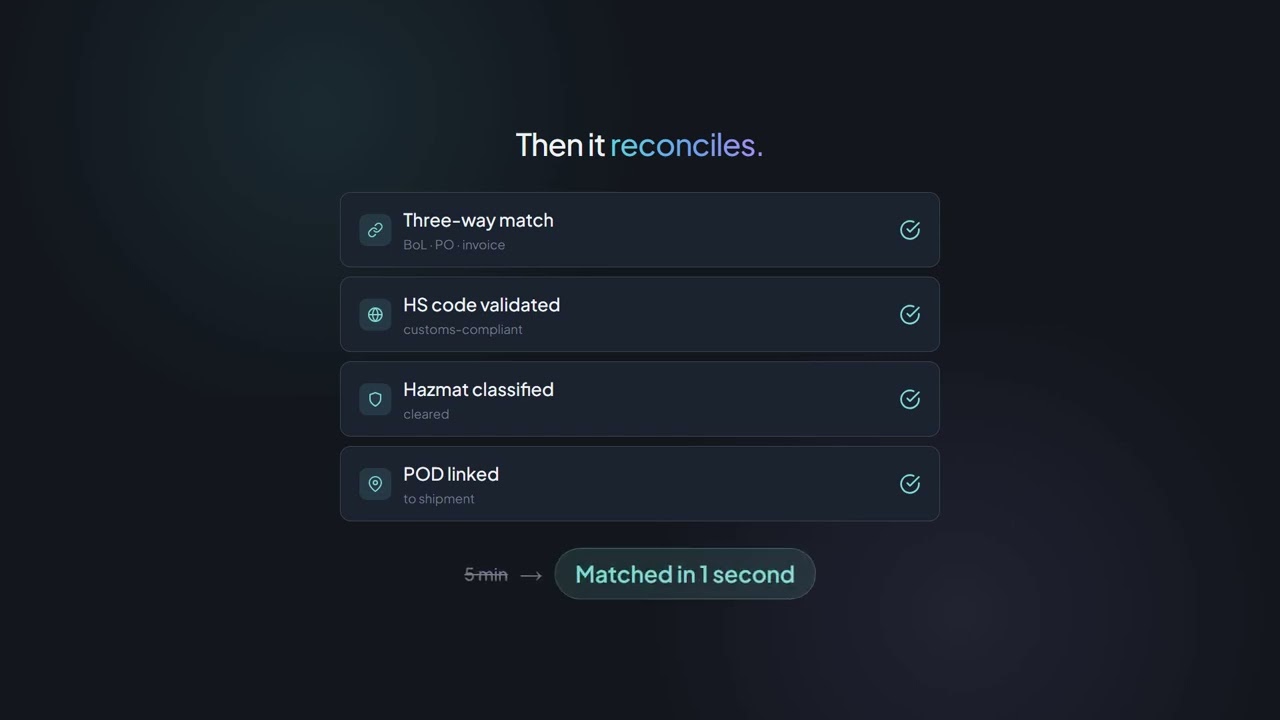
Task: Click the map pin icon by POD linked
Action: tap(375, 484)
